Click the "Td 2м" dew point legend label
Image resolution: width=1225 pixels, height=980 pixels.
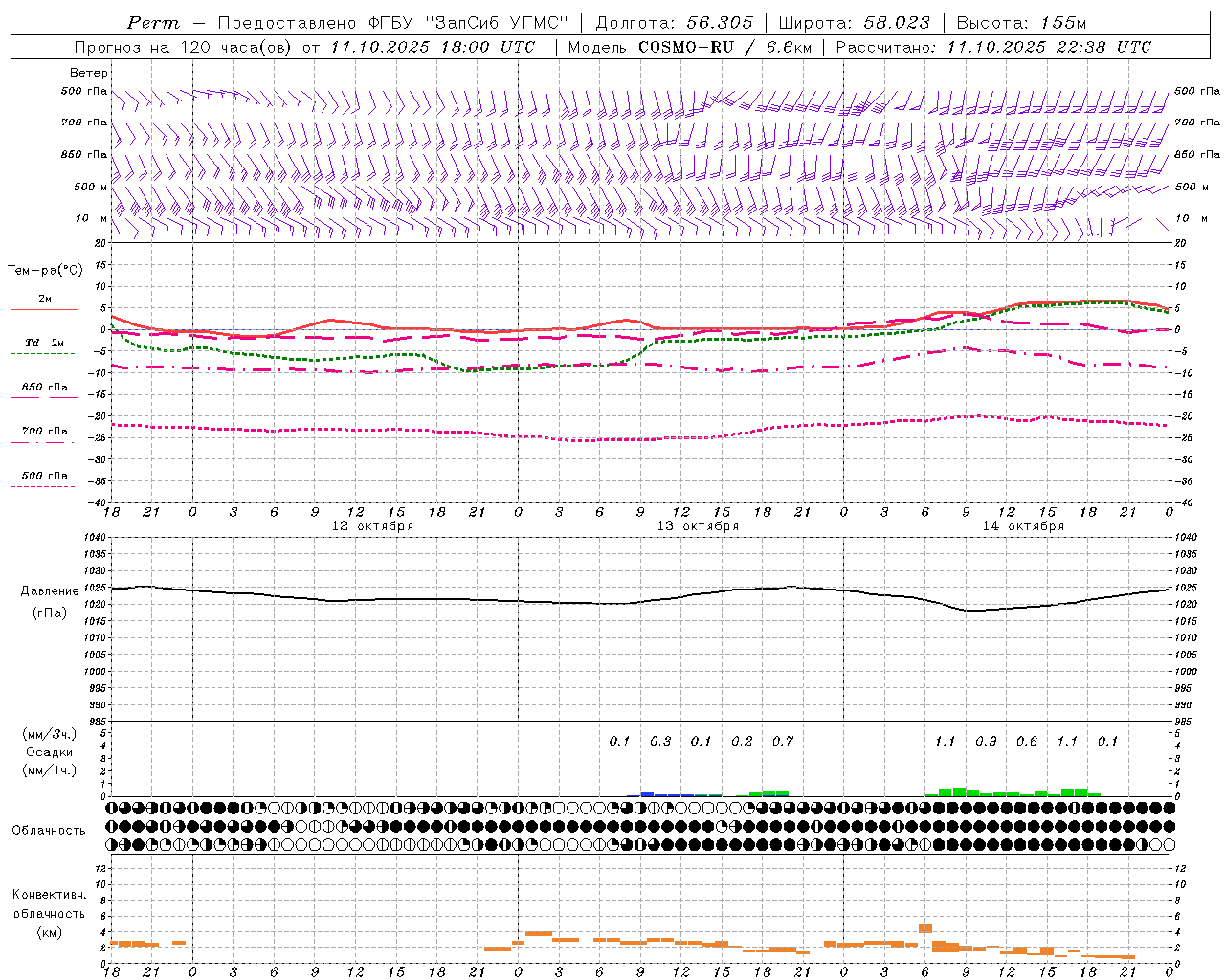[x=44, y=343]
